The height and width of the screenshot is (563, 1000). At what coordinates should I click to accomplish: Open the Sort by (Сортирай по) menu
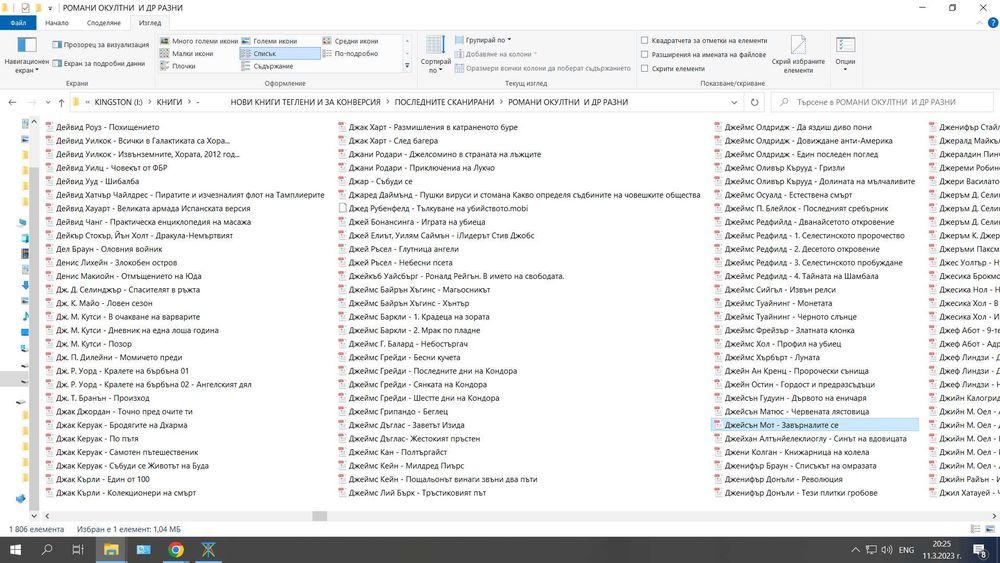(x=436, y=55)
